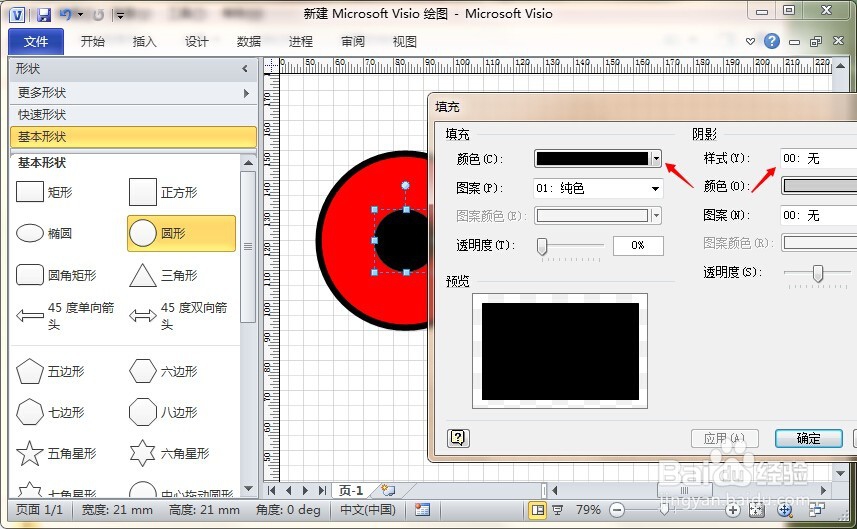Open the shadow 样式(Y) style dropdown
This screenshot has width=857, height=529.
coord(818,158)
